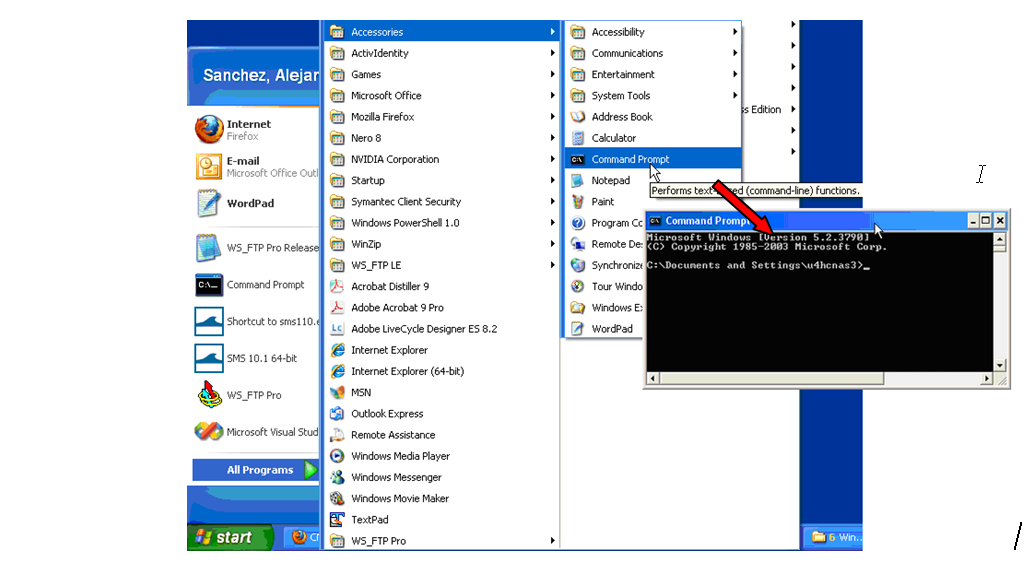Launch Acrobat Distiller 9
Image resolution: width=1029 pixels, height=574 pixels.
pos(443,286)
